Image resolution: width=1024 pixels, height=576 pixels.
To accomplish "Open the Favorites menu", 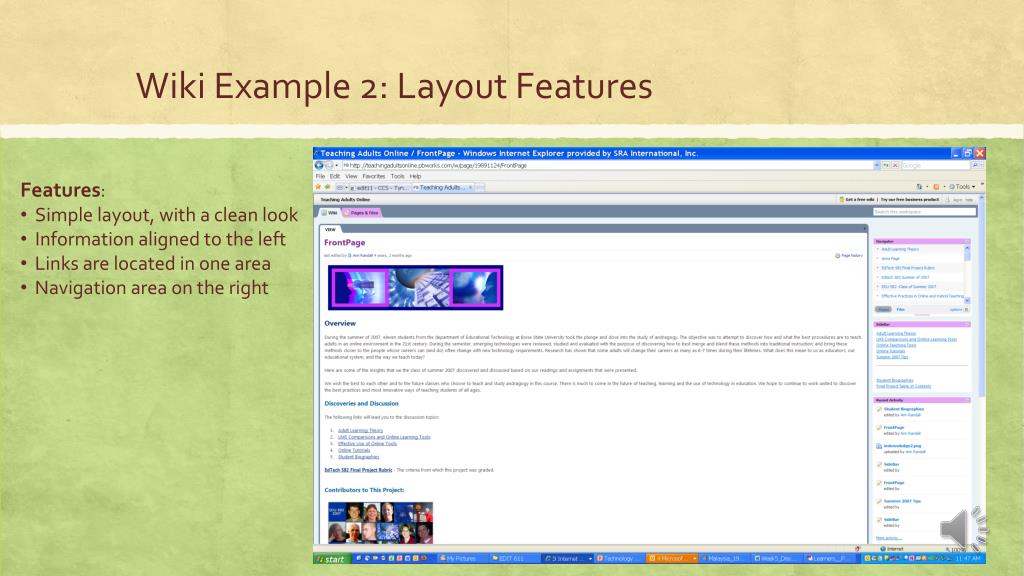I will coord(374,176).
